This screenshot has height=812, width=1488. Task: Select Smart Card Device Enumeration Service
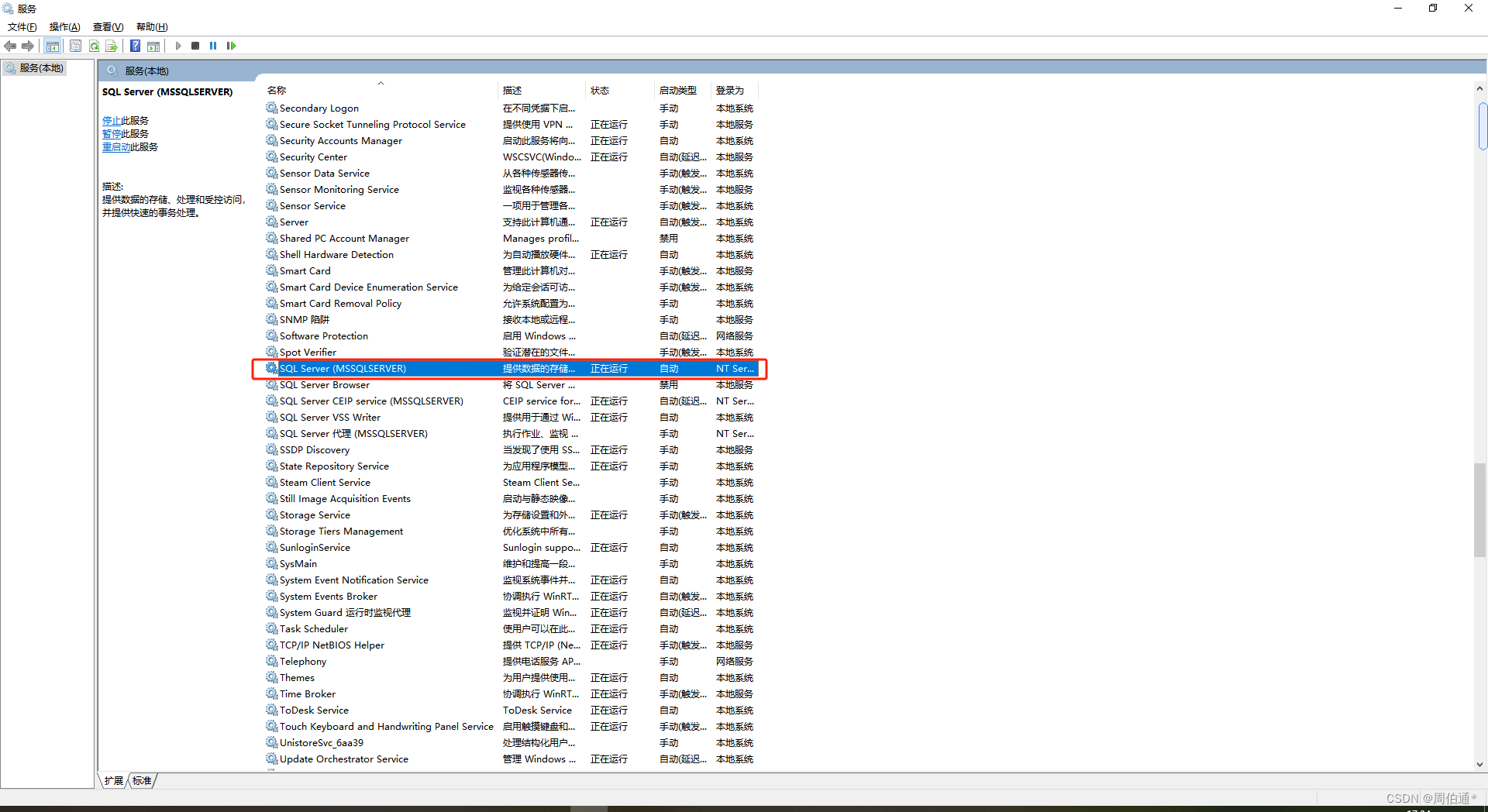(x=511, y=287)
